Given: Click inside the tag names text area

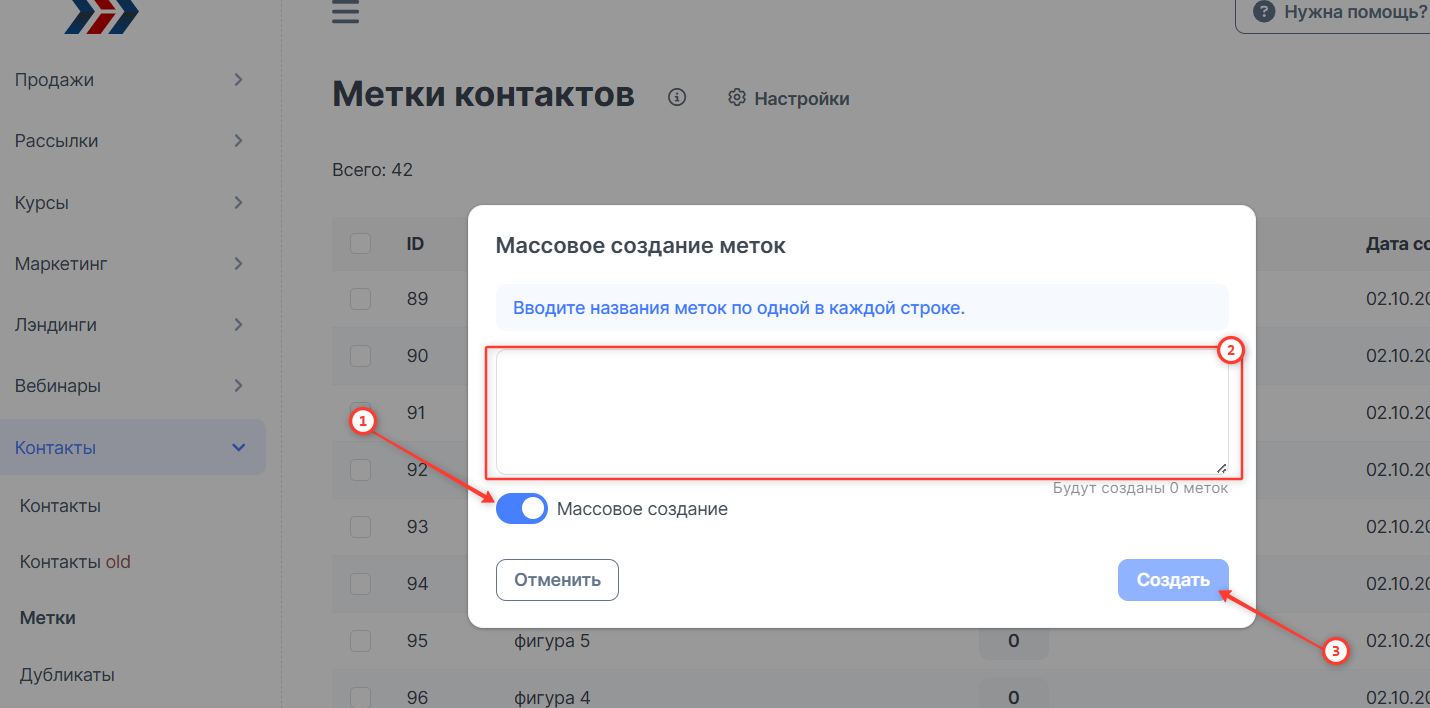Looking at the screenshot, I should tap(860, 411).
